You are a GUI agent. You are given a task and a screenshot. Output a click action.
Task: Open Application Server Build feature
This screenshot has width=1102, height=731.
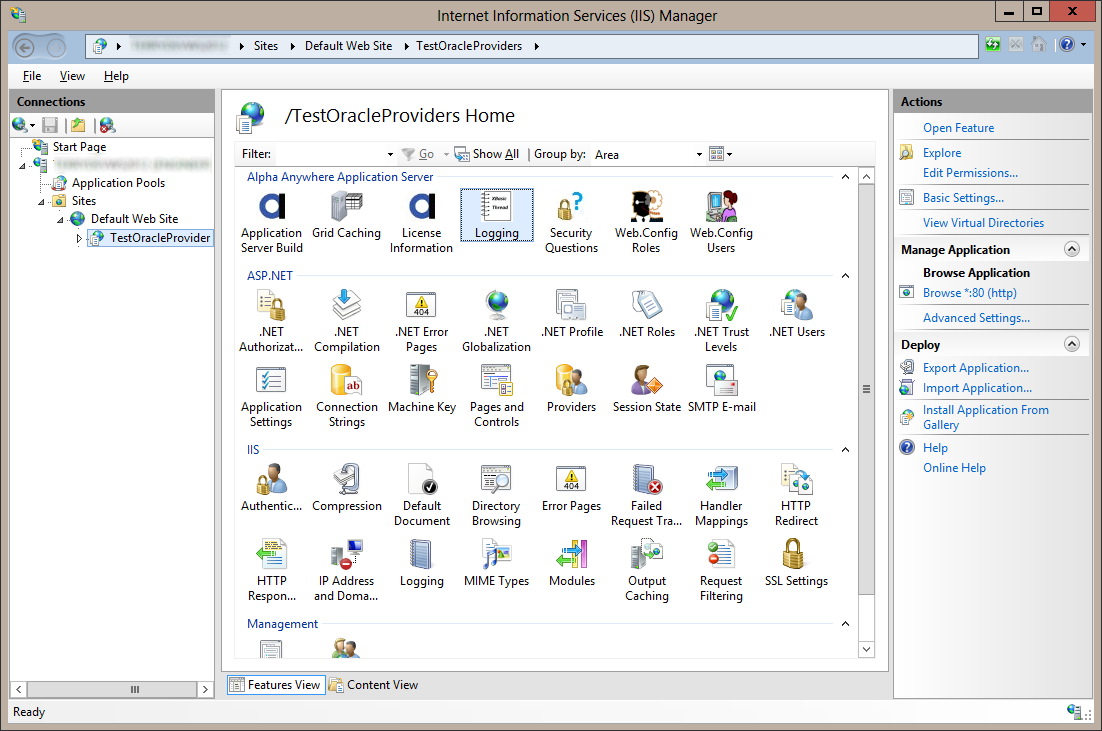click(x=271, y=222)
